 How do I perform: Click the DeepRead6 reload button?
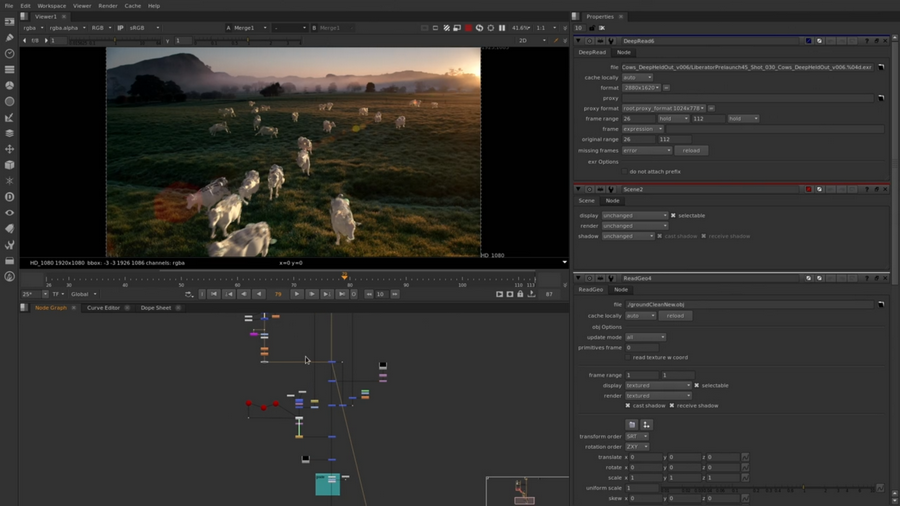691,150
